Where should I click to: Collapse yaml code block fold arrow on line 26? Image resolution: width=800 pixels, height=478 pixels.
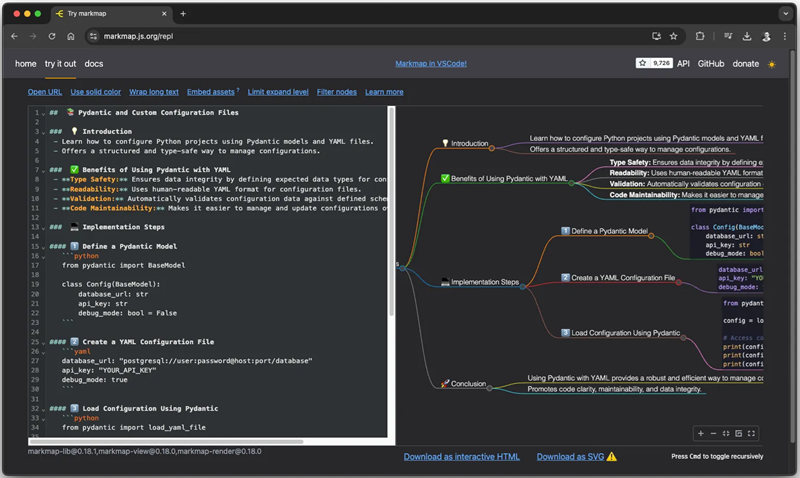(x=43, y=352)
